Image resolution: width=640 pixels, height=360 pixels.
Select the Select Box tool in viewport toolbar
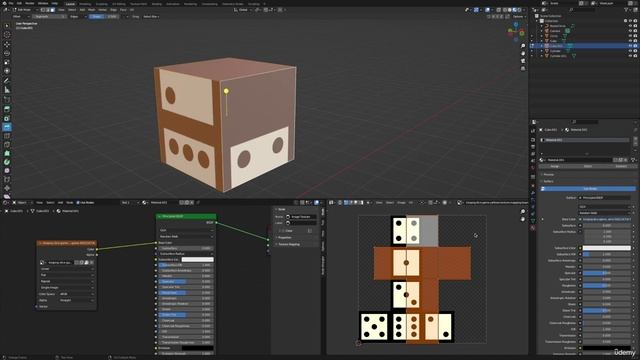point(7,26)
